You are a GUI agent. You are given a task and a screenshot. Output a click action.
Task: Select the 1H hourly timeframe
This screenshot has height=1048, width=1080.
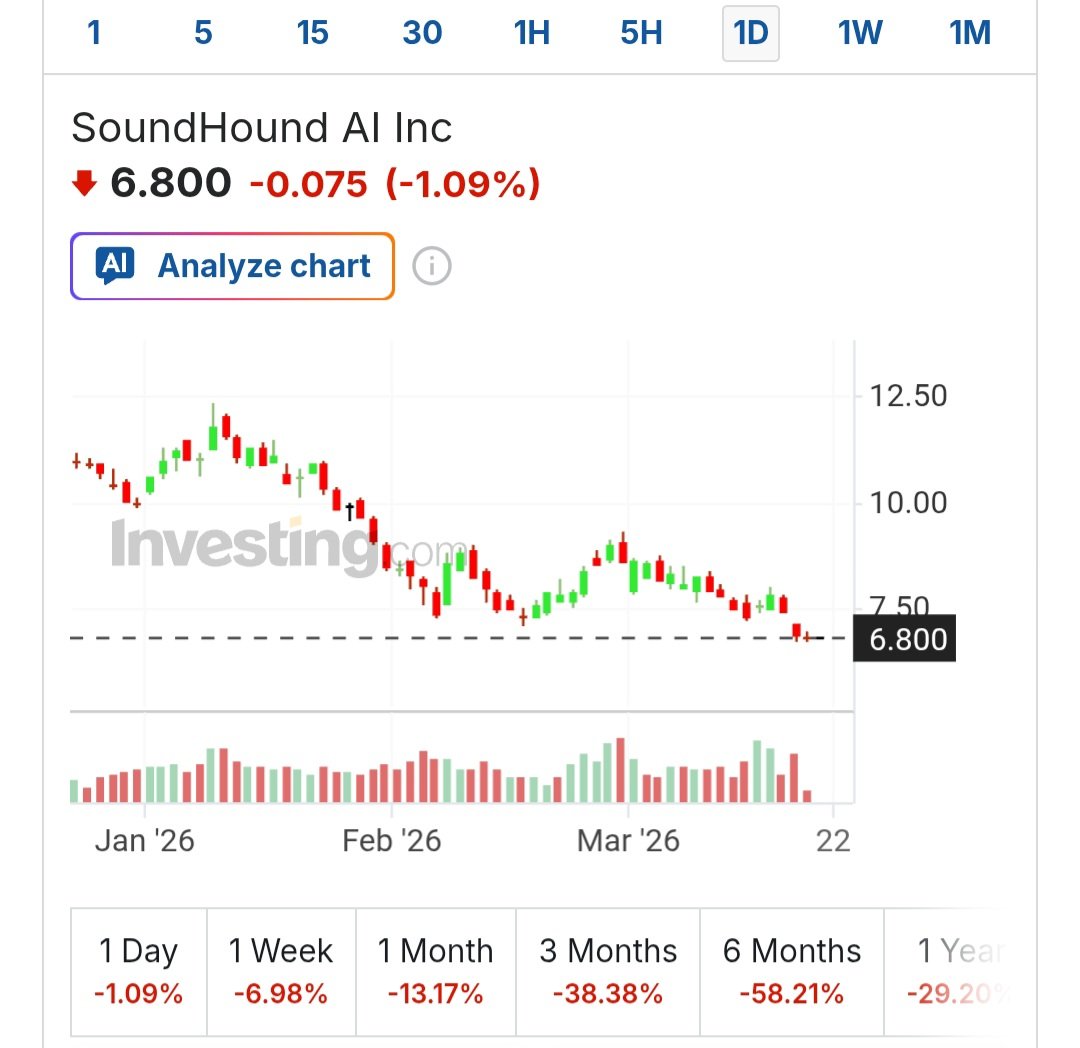pyautogui.click(x=531, y=33)
